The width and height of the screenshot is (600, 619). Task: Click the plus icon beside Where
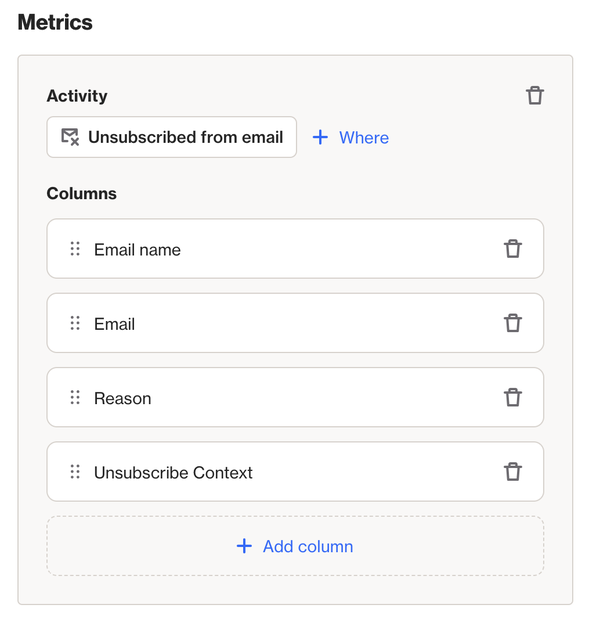tap(320, 137)
